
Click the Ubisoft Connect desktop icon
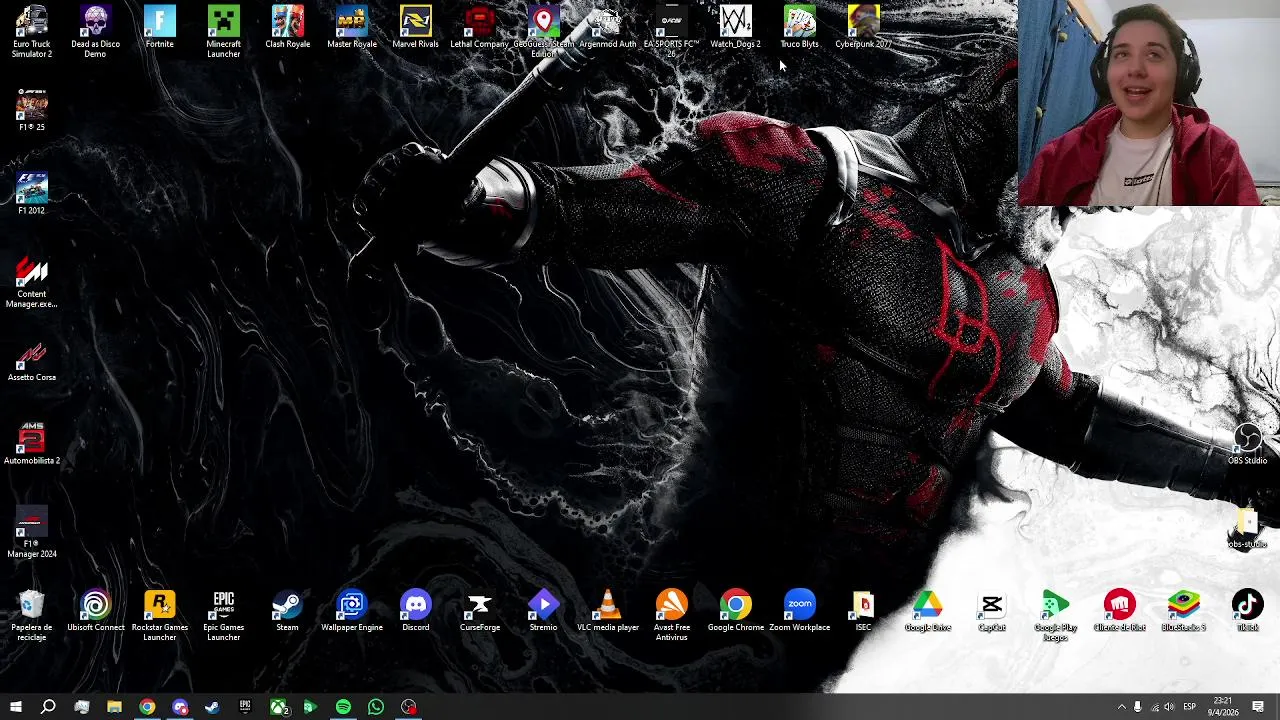[x=96, y=611]
